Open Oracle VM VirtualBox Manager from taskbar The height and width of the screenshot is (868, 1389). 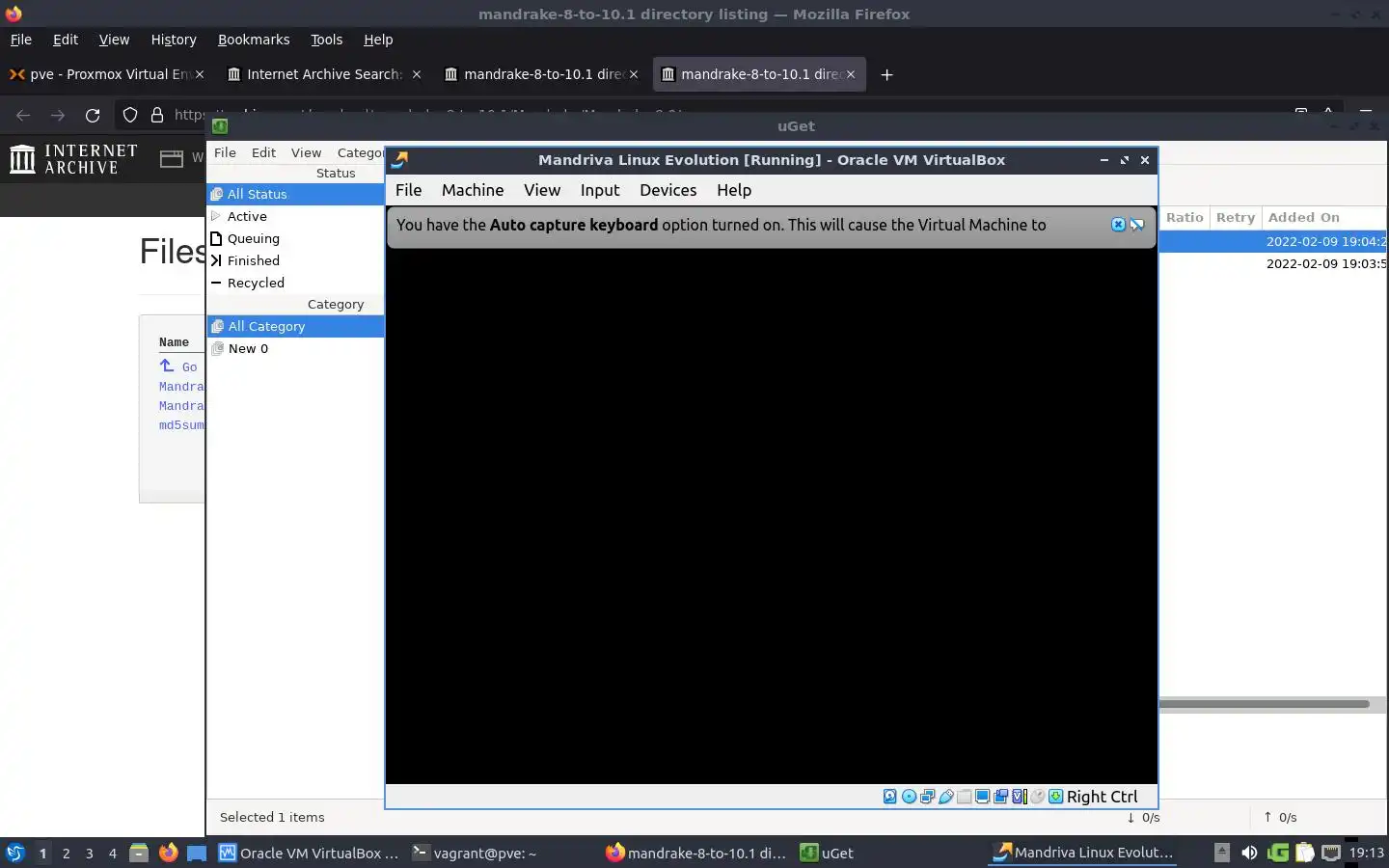click(309, 853)
